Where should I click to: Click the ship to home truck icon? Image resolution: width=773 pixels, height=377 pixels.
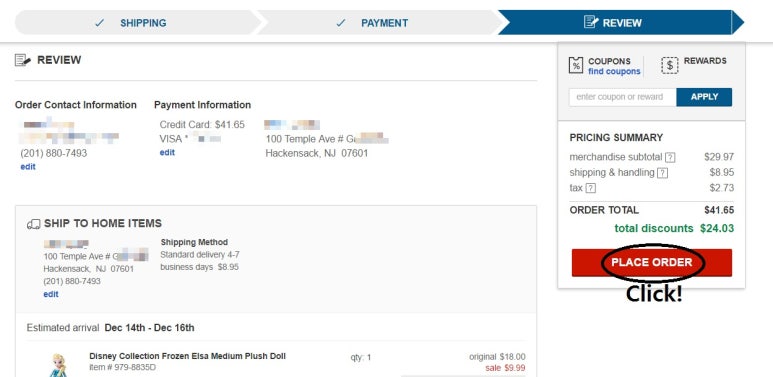click(x=34, y=224)
